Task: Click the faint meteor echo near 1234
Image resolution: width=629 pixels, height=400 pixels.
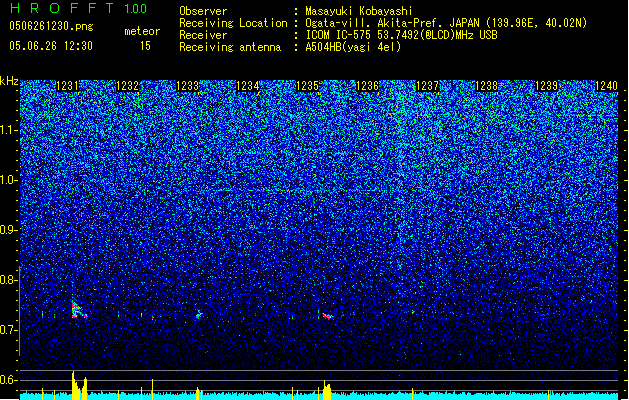Action: [x=199, y=314]
